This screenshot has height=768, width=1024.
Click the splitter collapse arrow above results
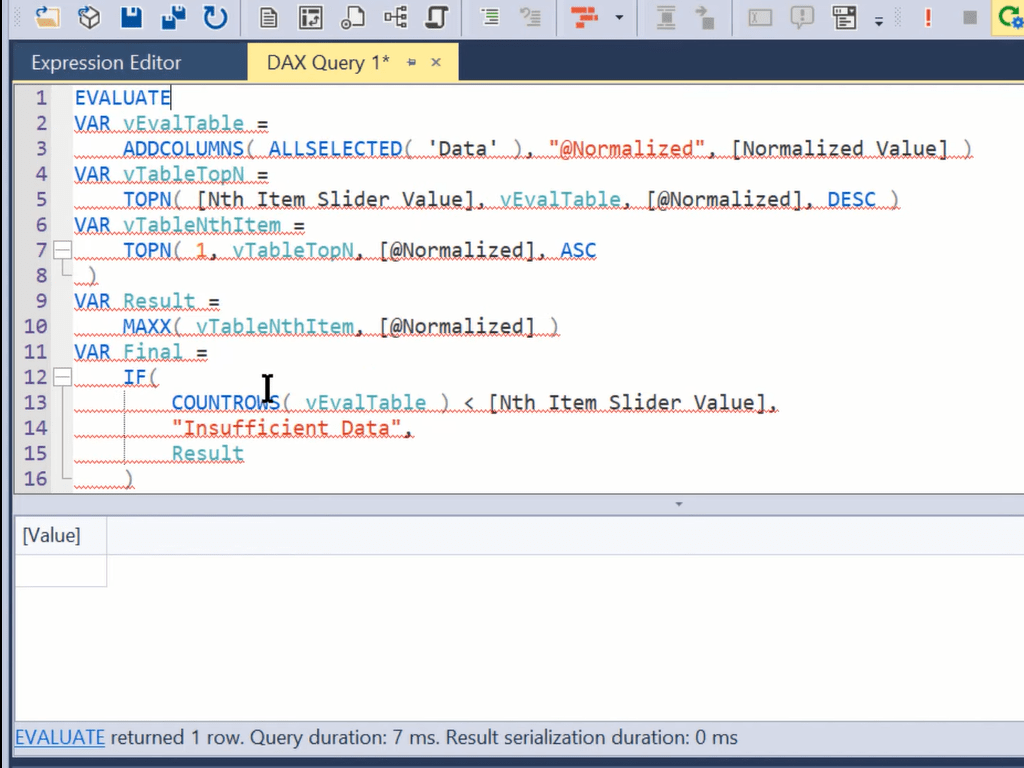[679, 504]
